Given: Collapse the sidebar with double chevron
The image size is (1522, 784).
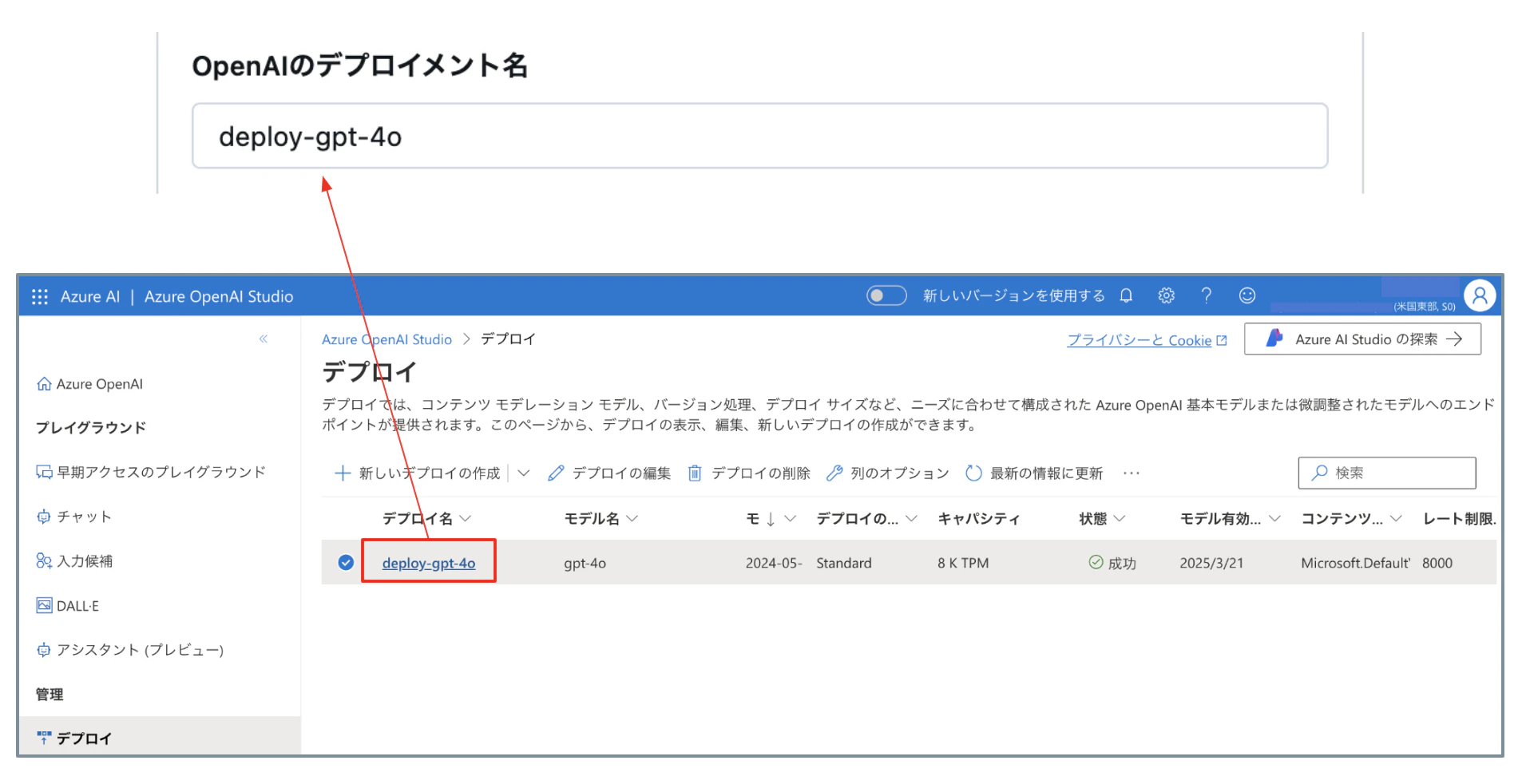Looking at the screenshot, I should [x=264, y=339].
